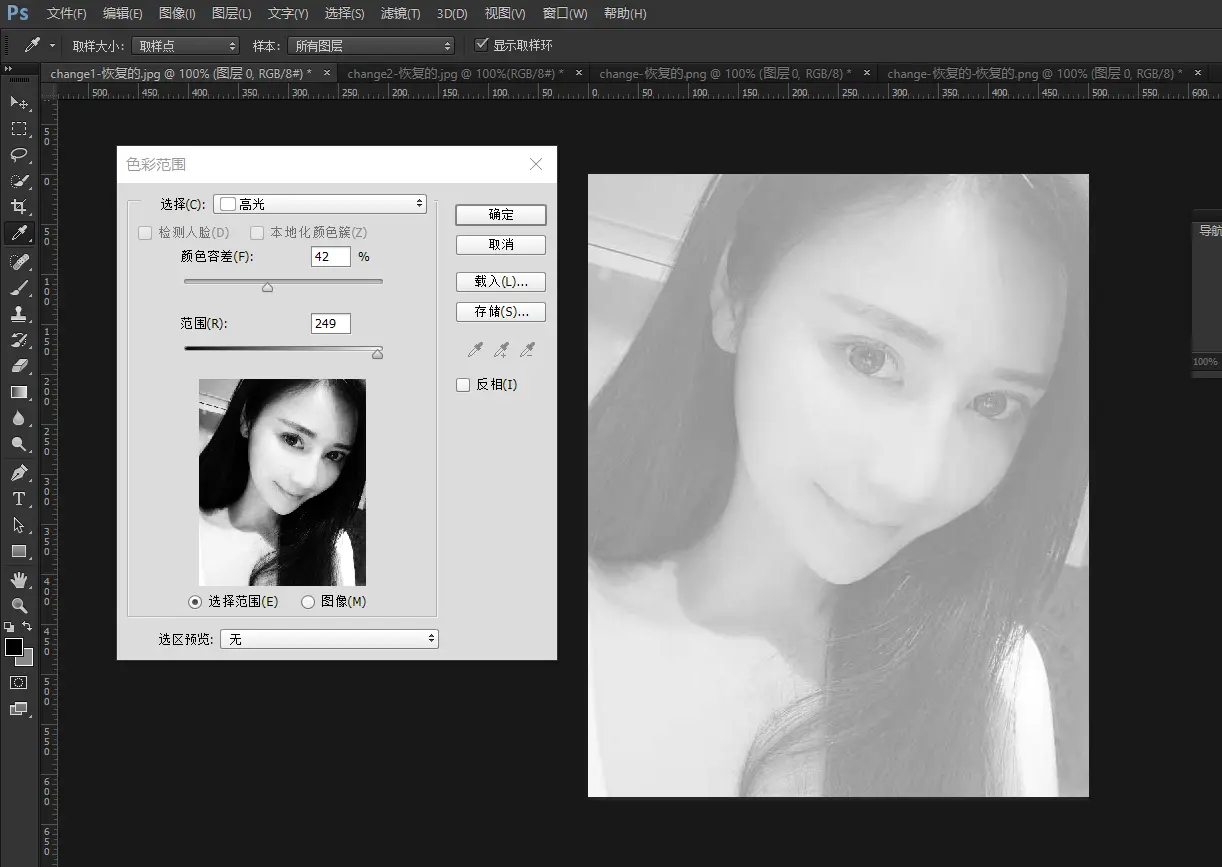
Task: Select the Spot Healing Brush tool
Action: click(19, 261)
